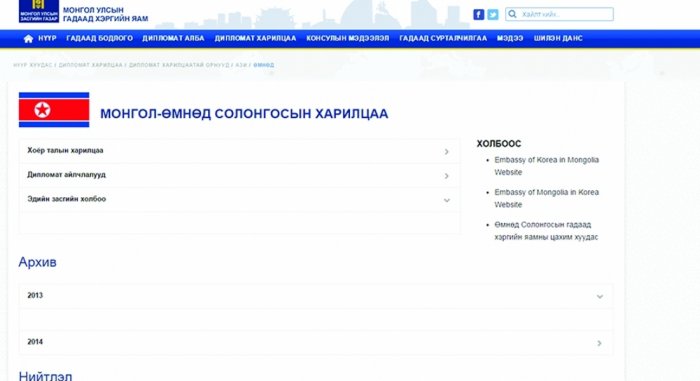Click the search magnifier icon
Image resolution: width=700 pixels, height=381 pixels.
click(x=512, y=14)
